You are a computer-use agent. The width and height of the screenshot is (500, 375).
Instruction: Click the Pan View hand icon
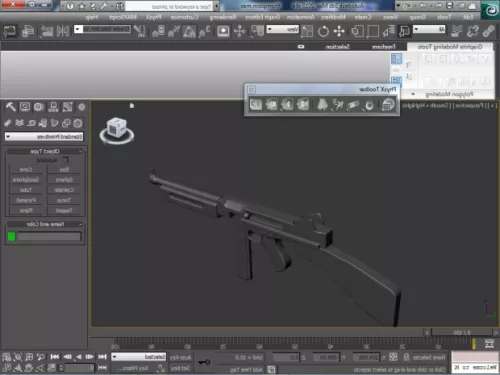click(x=29, y=368)
